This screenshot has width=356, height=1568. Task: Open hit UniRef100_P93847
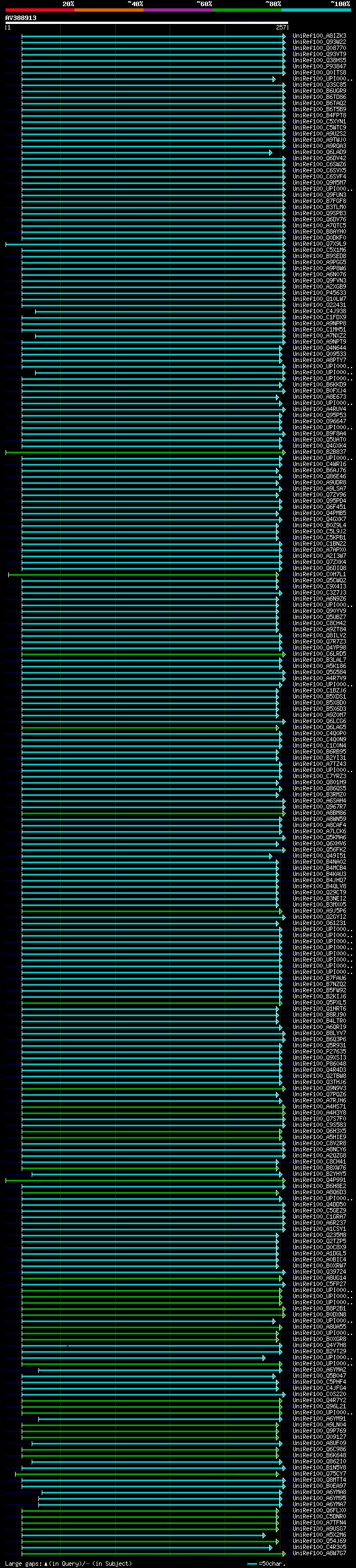click(319, 66)
